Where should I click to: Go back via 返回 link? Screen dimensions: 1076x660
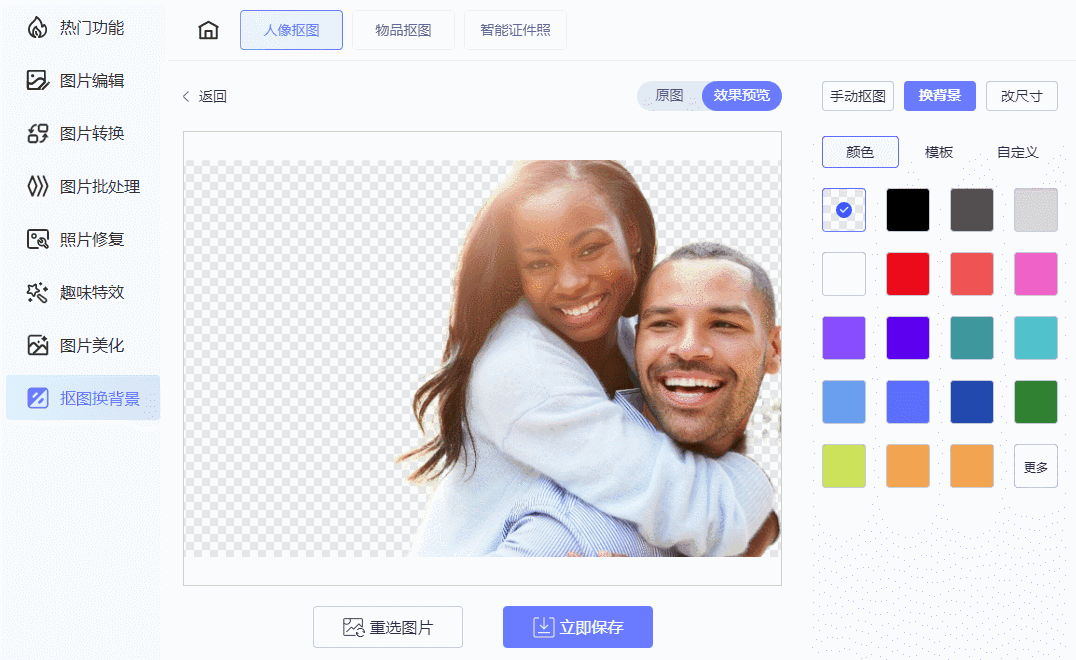pyautogui.click(x=212, y=96)
